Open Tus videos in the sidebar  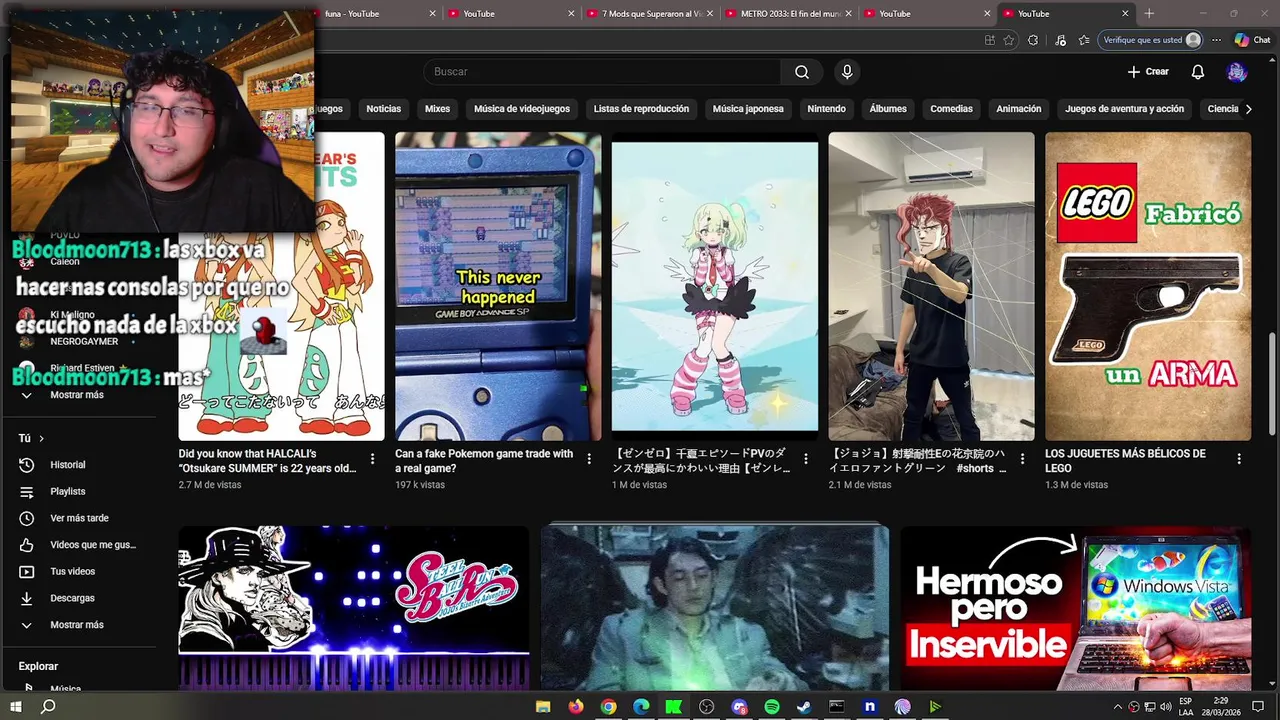(x=73, y=572)
